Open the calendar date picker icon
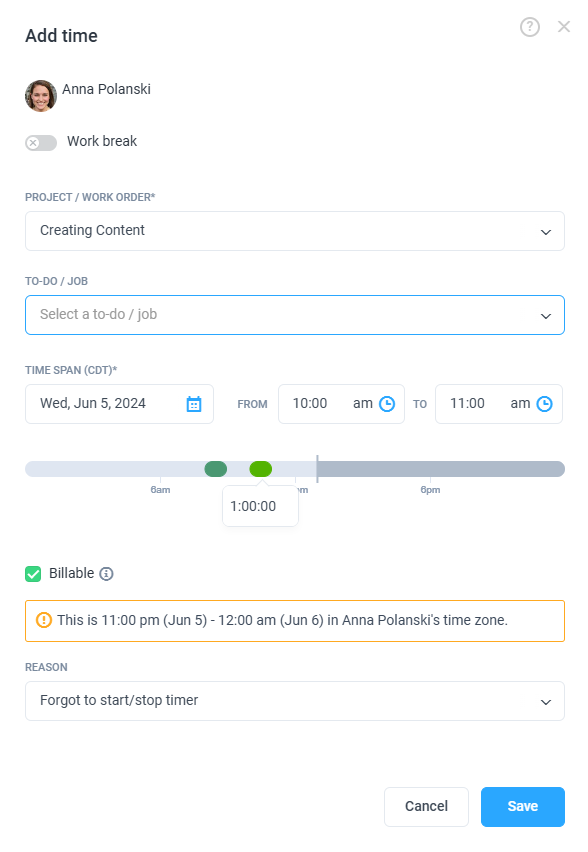588x852 pixels. [x=194, y=404]
